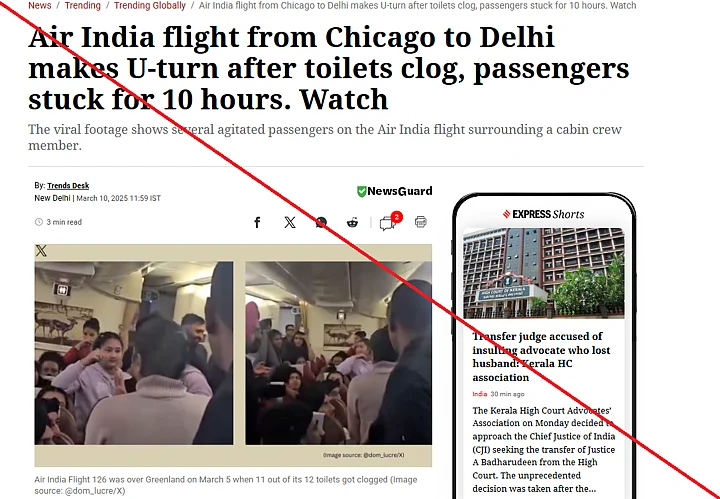Share article via X icon
The width and height of the screenshot is (720, 499).
(x=290, y=223)
